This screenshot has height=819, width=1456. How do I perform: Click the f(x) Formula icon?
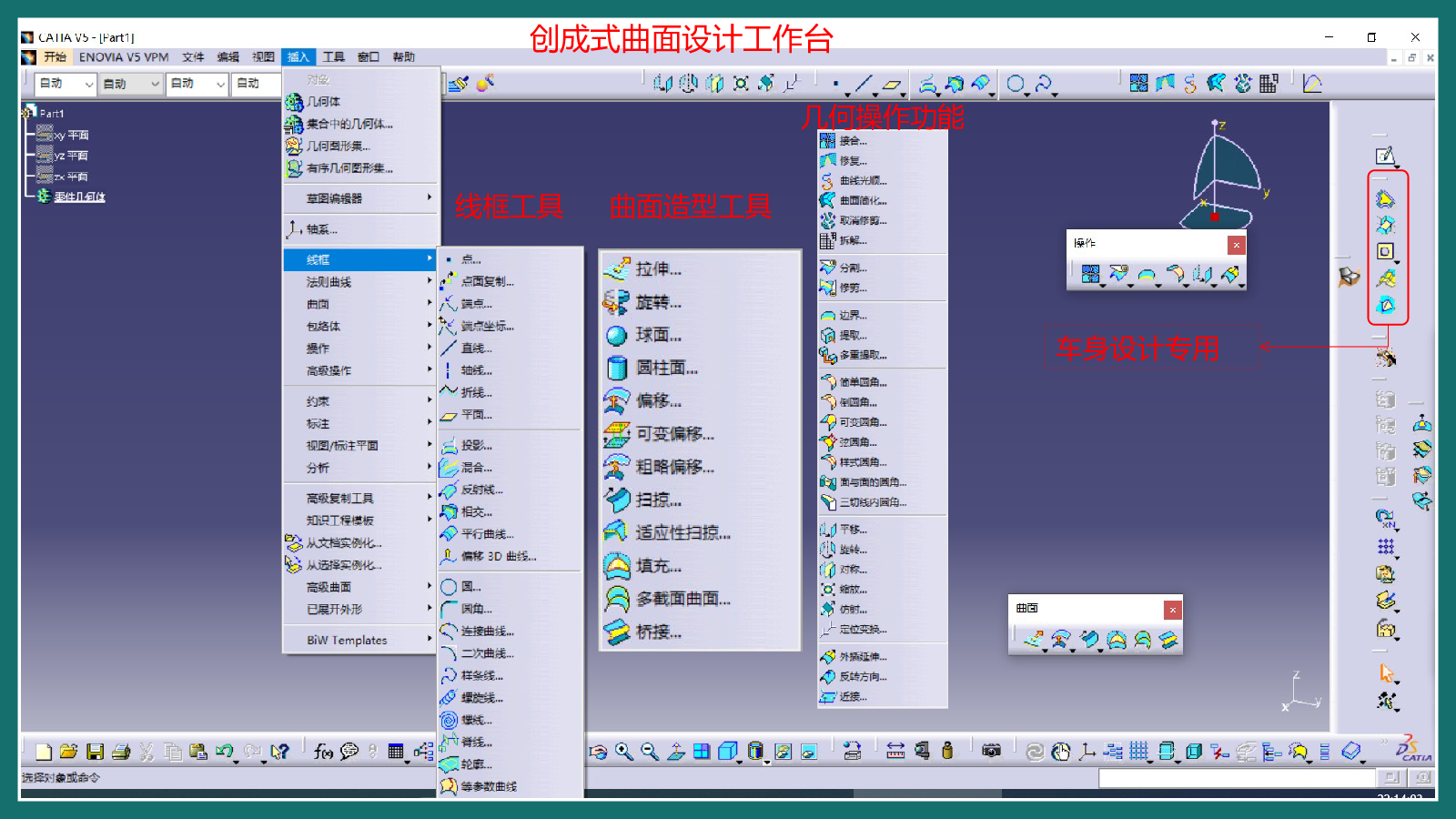(x=323, y=752)
